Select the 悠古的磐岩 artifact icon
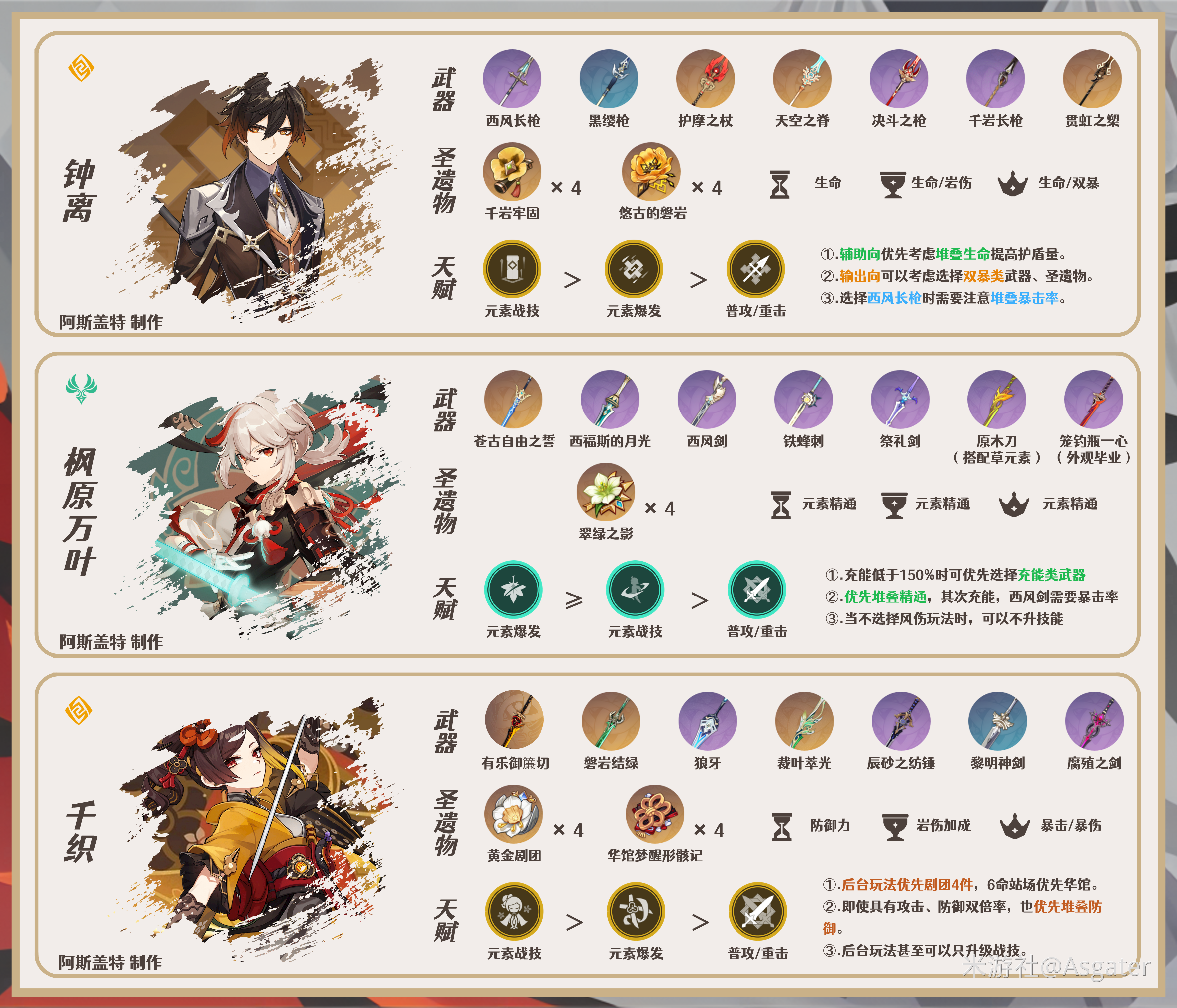The width and height of the screenshot is (1177, 1008). point(651,171)
